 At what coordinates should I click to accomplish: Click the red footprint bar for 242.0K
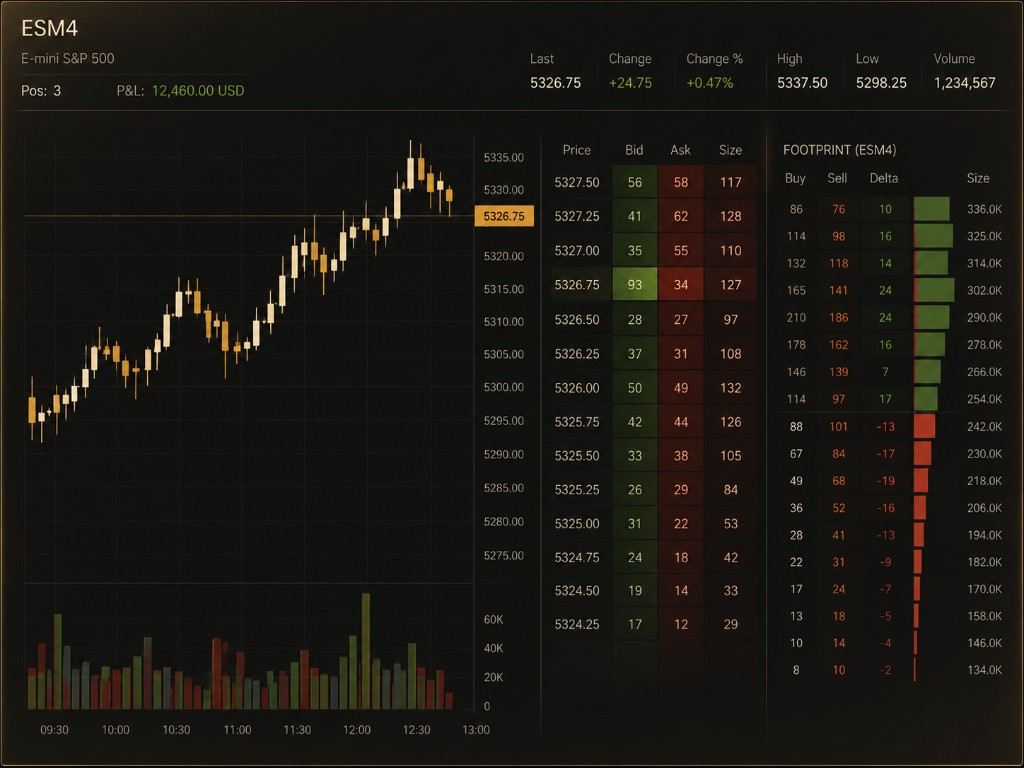(x=925, y=426)
